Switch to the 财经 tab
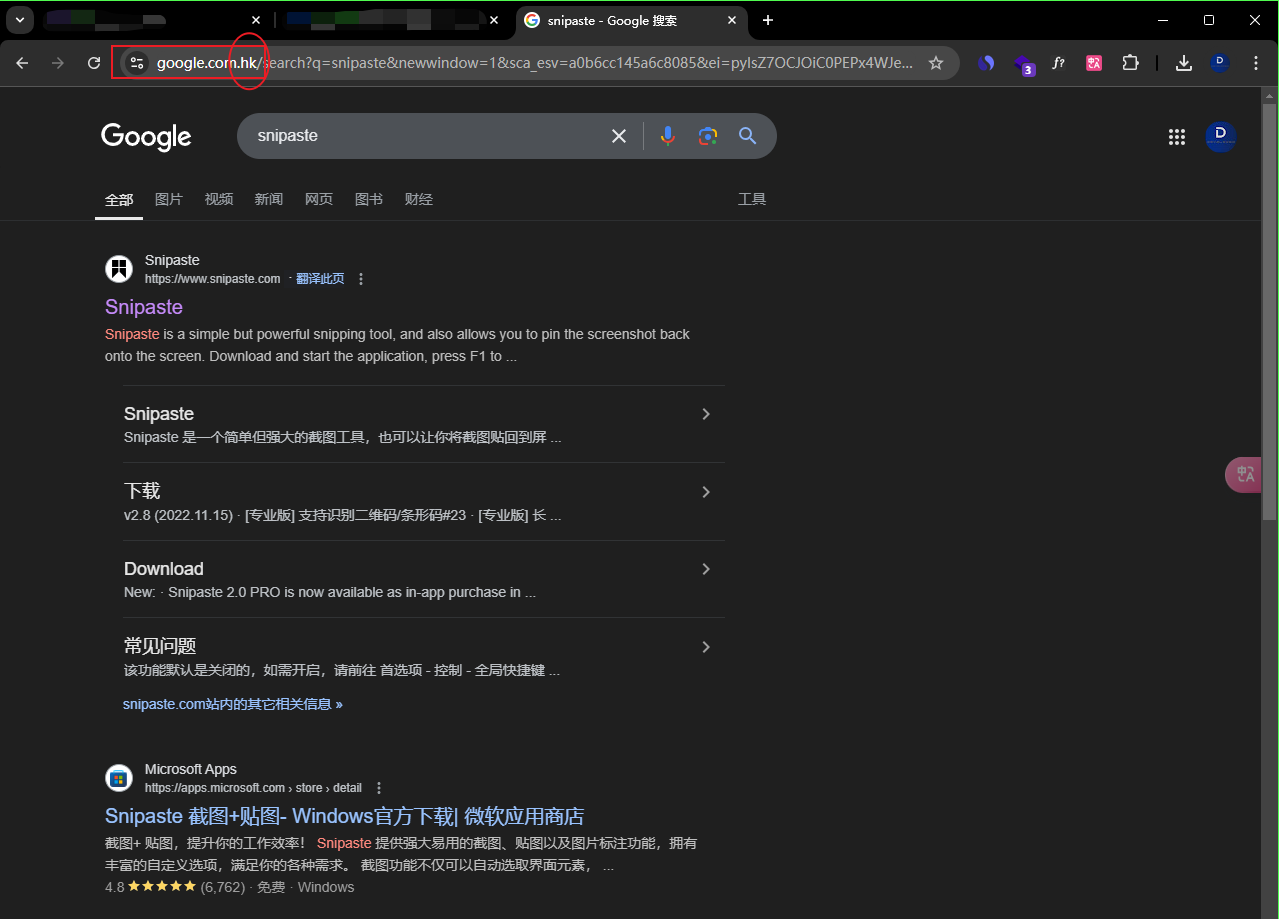This screenshot has width=1279, height=919. coord(419,200)
